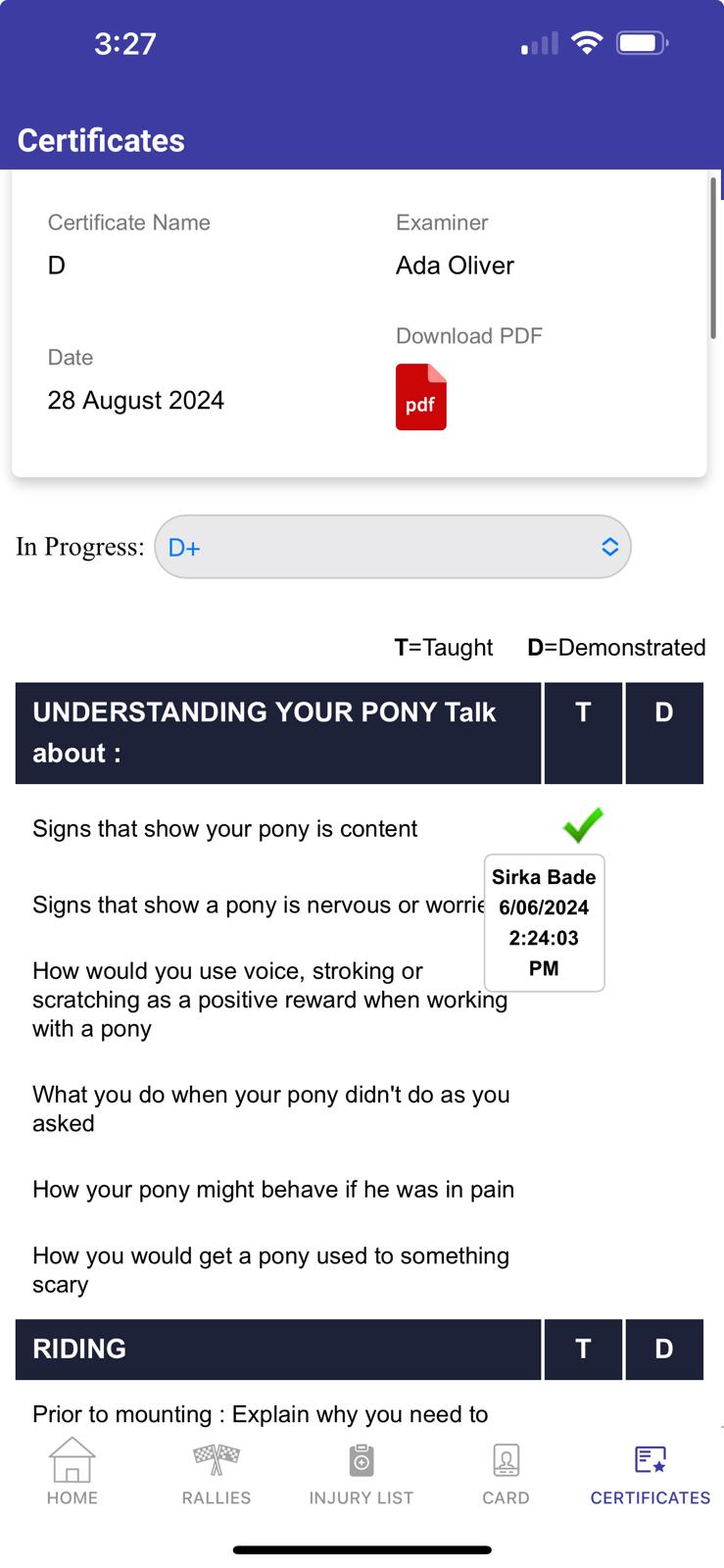Click green tick for pony is content
The width and height of the screenshot is (724, 1568).
coord(583,826)
